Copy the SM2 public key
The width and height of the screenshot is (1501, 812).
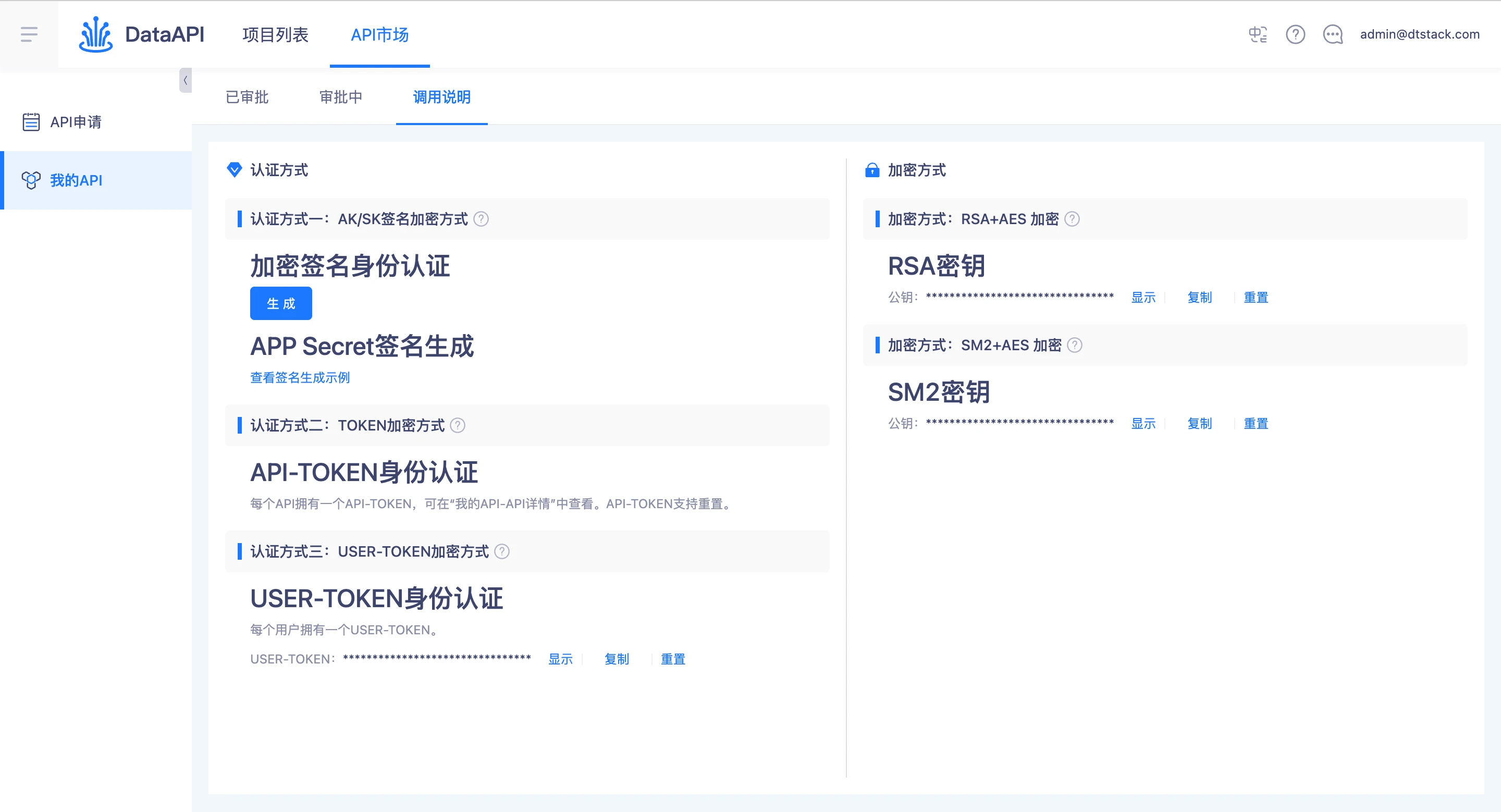tap(1200, 424)
